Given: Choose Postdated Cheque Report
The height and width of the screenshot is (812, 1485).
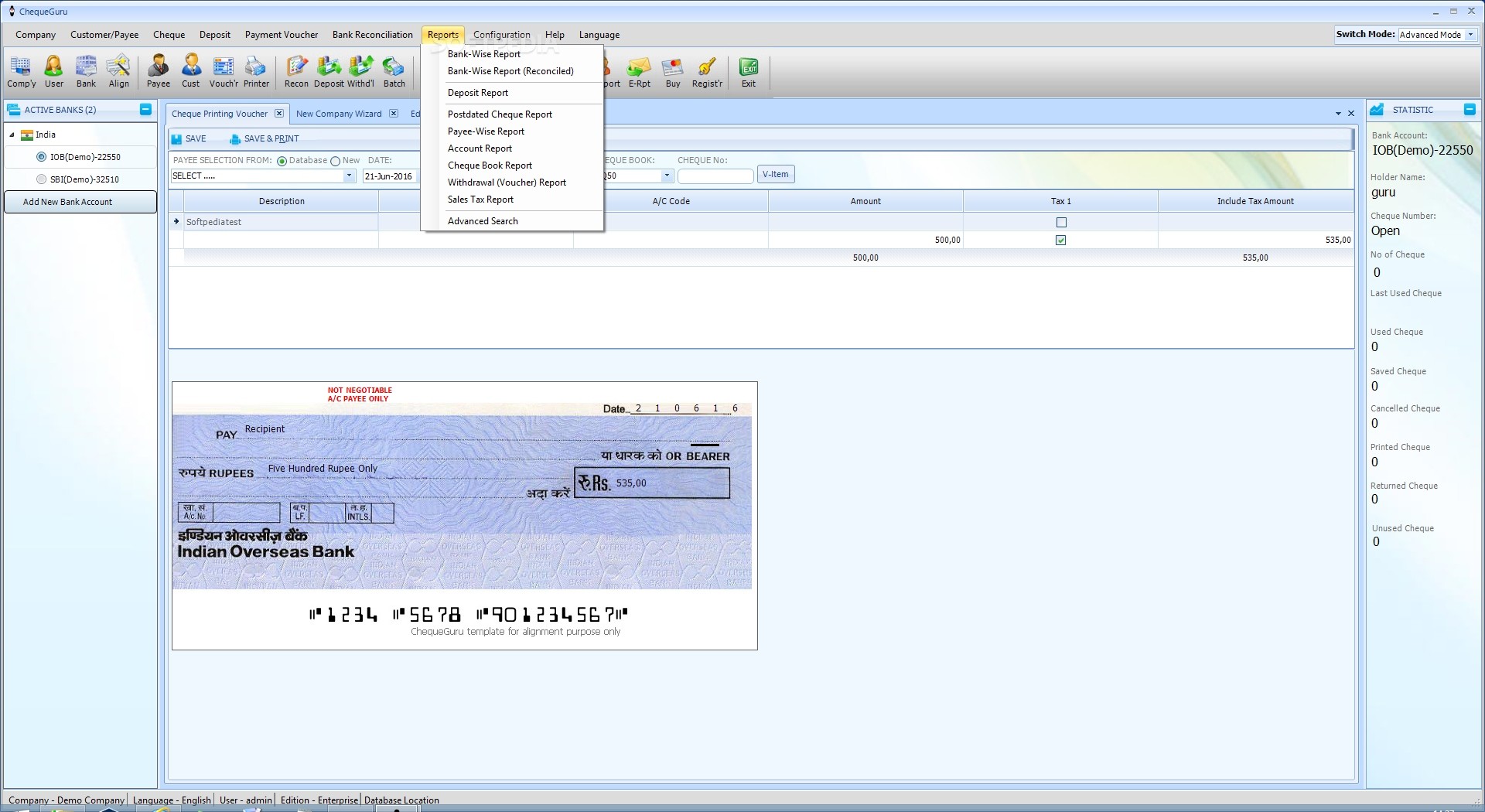Looking at the screenshot, I should coord(500,114).
